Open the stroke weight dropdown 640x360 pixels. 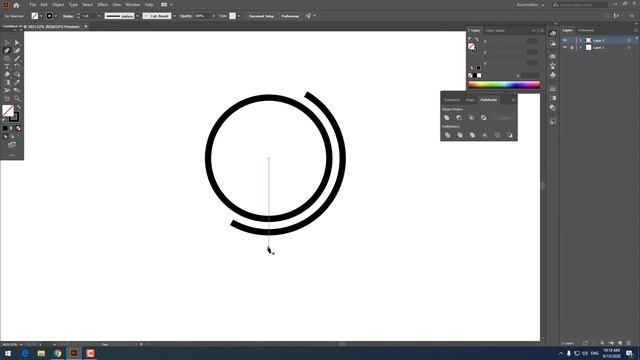pos(99,16)
